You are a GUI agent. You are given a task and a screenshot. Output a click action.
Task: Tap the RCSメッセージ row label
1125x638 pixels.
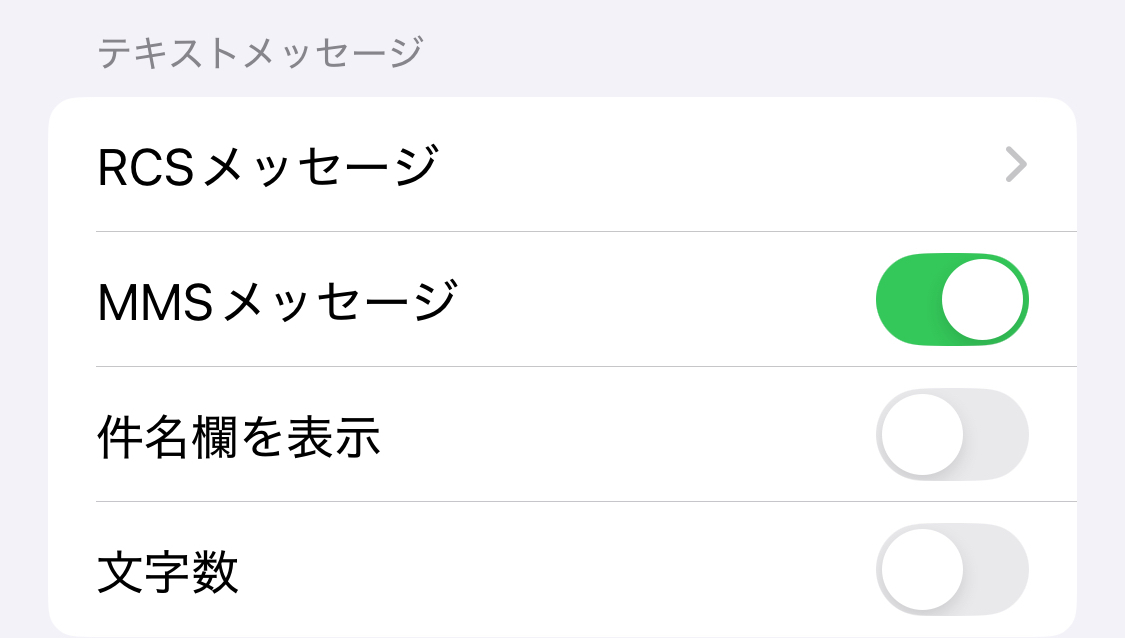[268, 166]
